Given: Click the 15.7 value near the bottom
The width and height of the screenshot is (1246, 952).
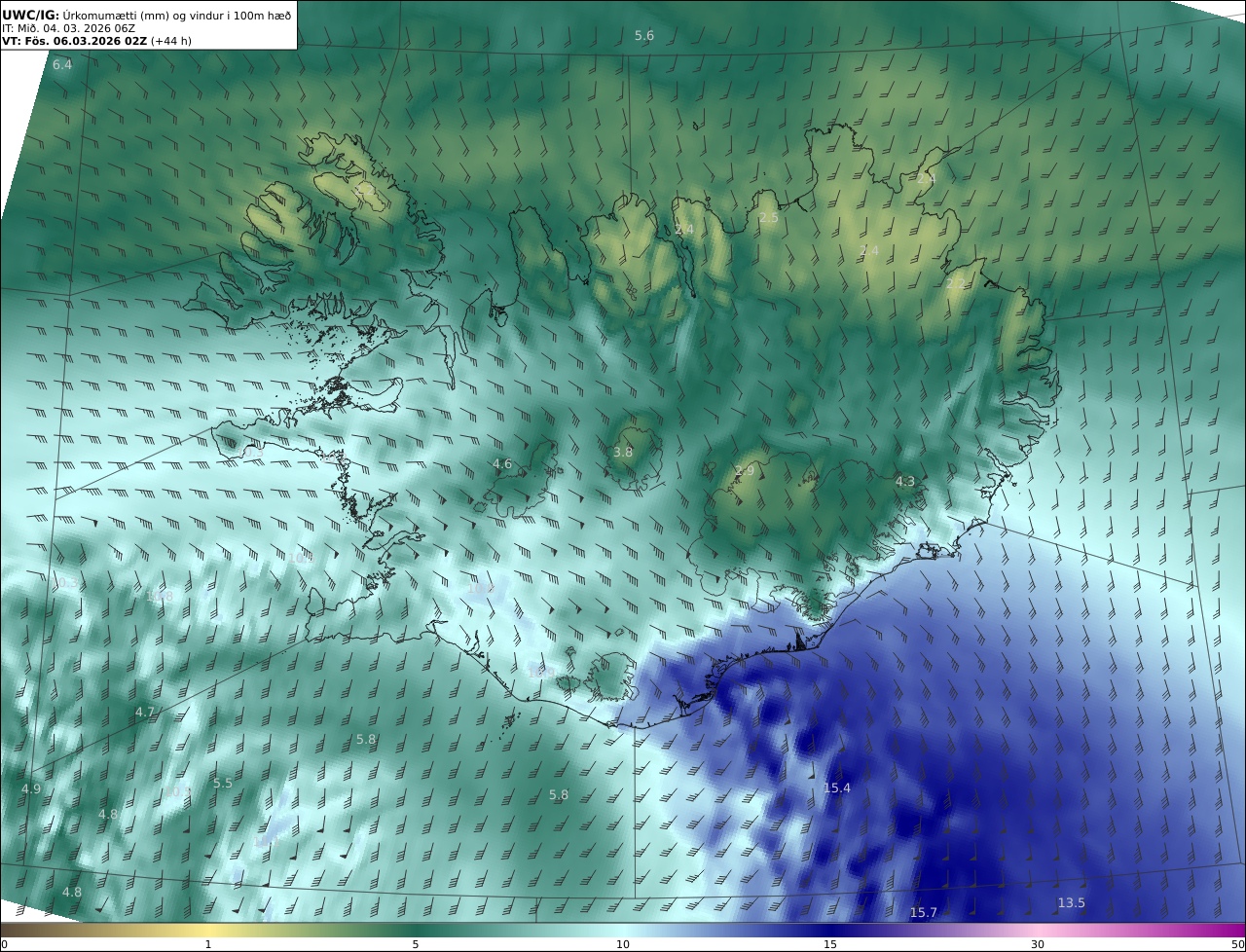Looking at the screenshot, I should [x=924, y=913].
